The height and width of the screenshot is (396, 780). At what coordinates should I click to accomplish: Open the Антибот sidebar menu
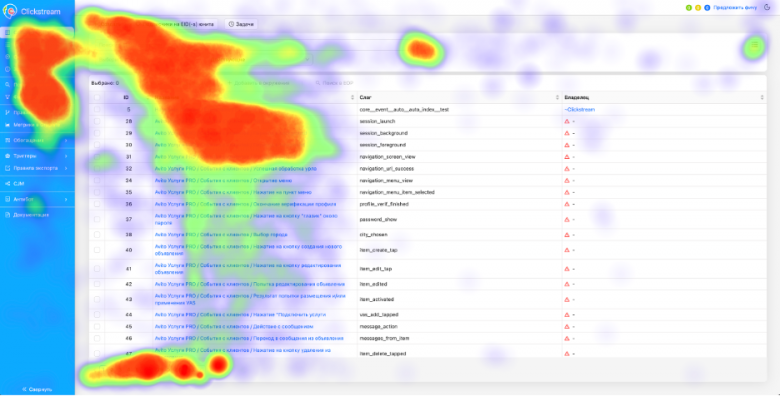[x=37, y=199]
